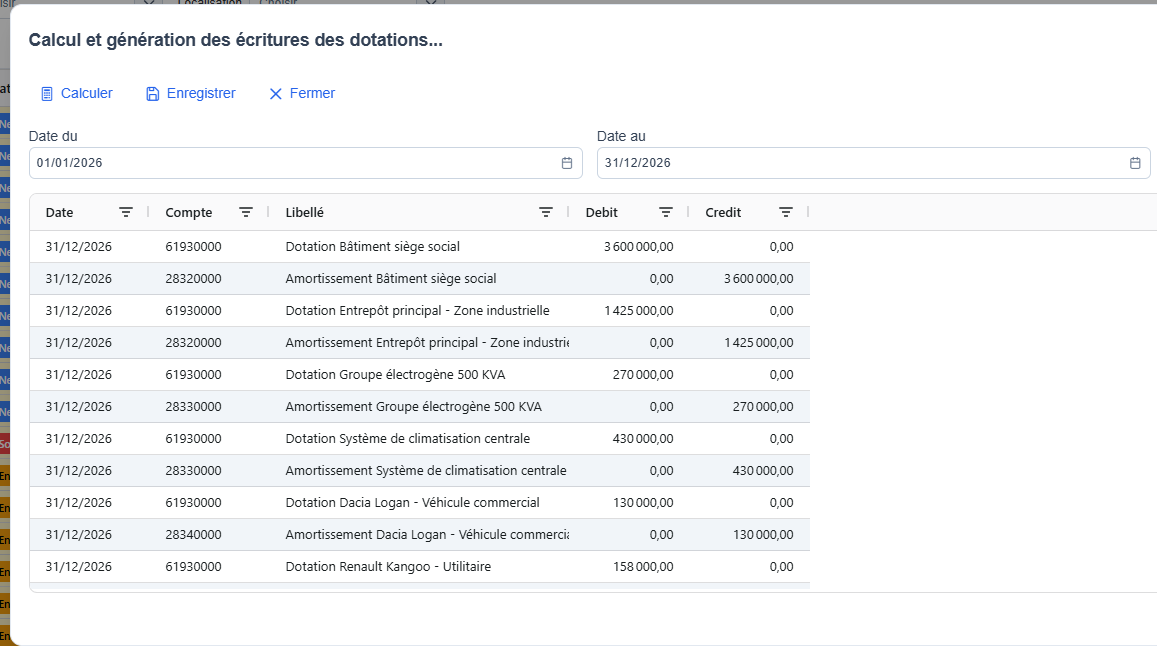Open the Libellé column filter
Screen dimensions: 1157x646
click(x=546, y=212)
